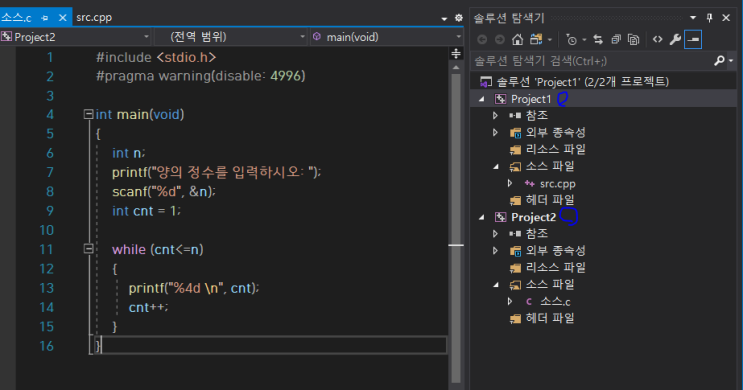
Task: Open the switch views dropdown arrow
Action: 550,40
